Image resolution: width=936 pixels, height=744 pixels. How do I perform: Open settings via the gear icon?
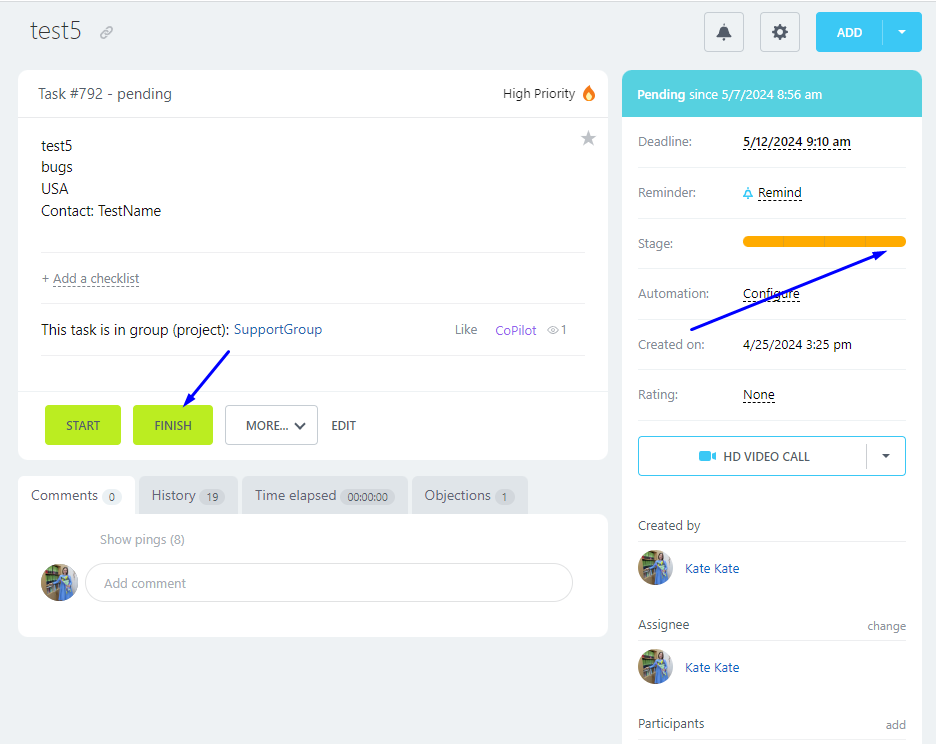pos(780,32)
